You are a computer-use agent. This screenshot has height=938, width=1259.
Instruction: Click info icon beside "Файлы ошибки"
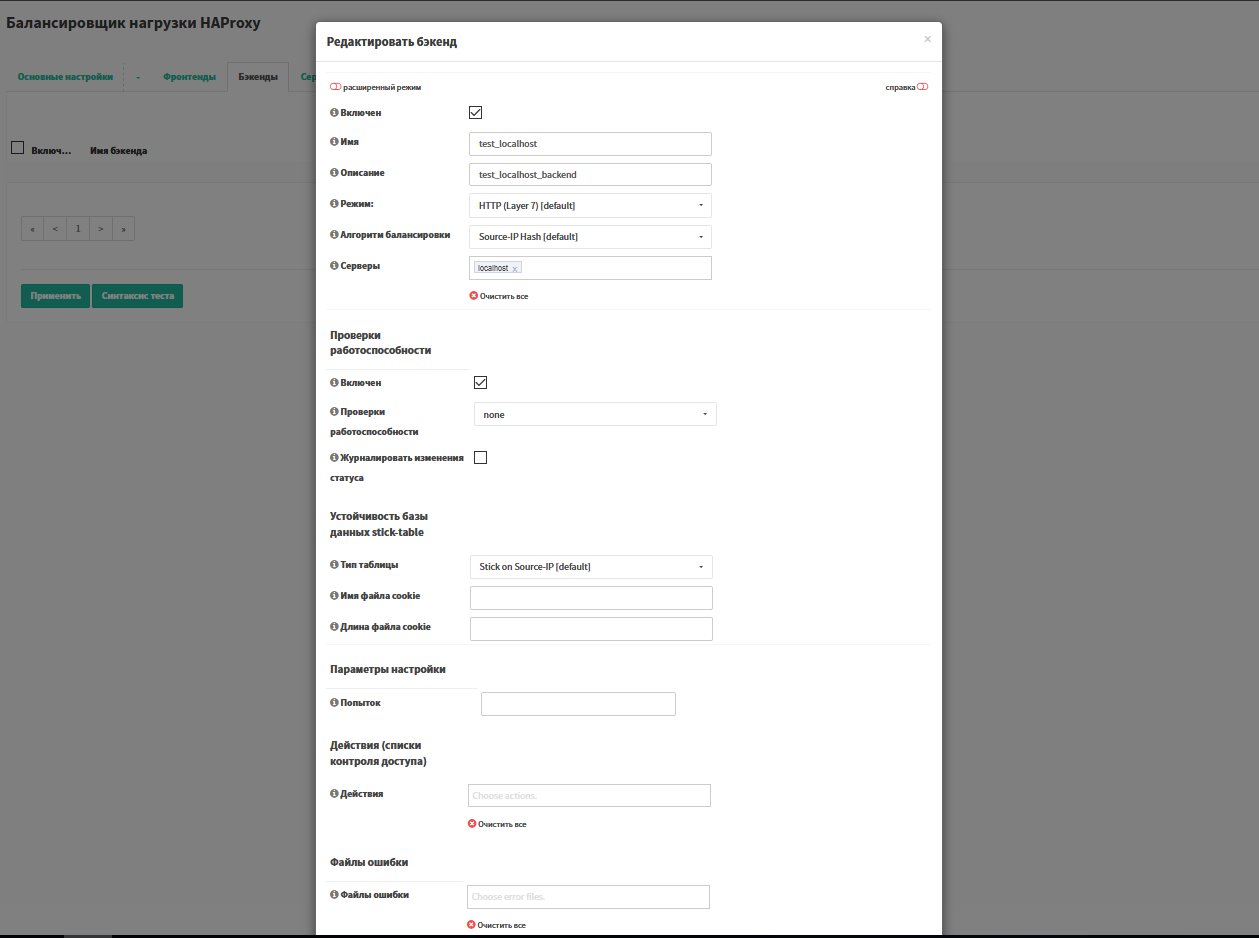point(334,894)
